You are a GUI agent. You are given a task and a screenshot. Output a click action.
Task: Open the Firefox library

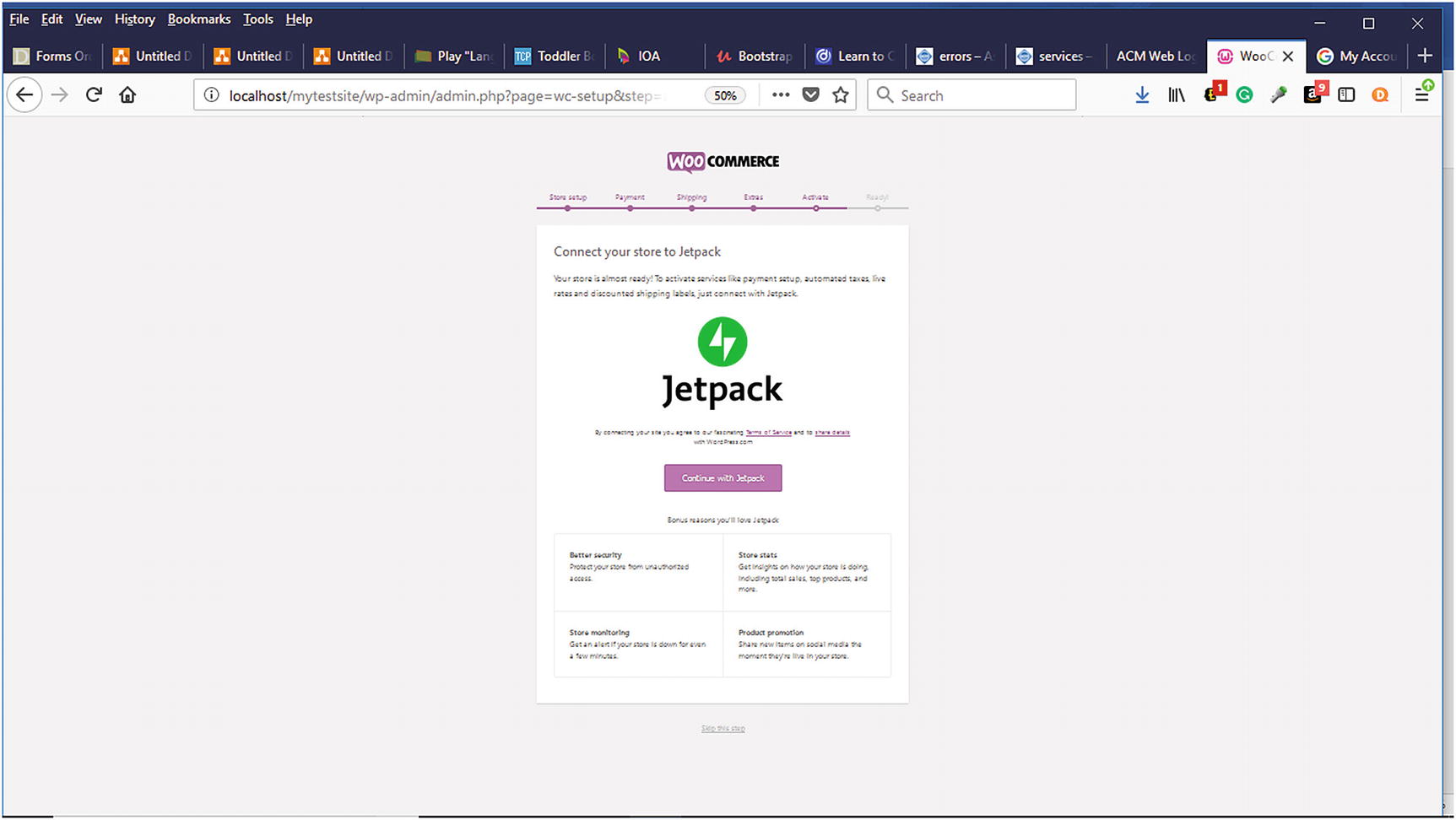click(1177, 94)
